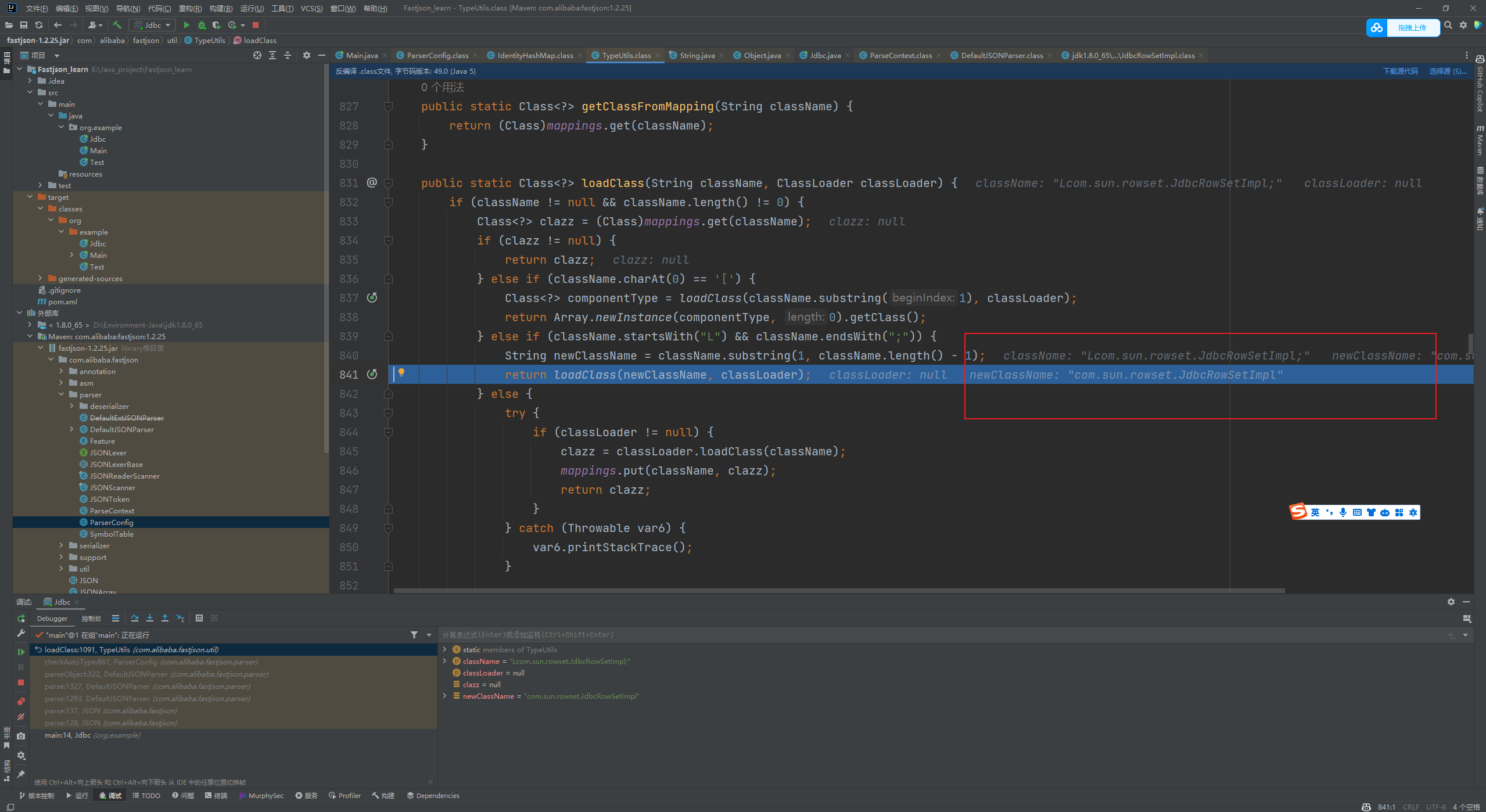Screen dimensions: 1486x812
Task: Start debugging with the green bug icon
Action: coord(202,25)
